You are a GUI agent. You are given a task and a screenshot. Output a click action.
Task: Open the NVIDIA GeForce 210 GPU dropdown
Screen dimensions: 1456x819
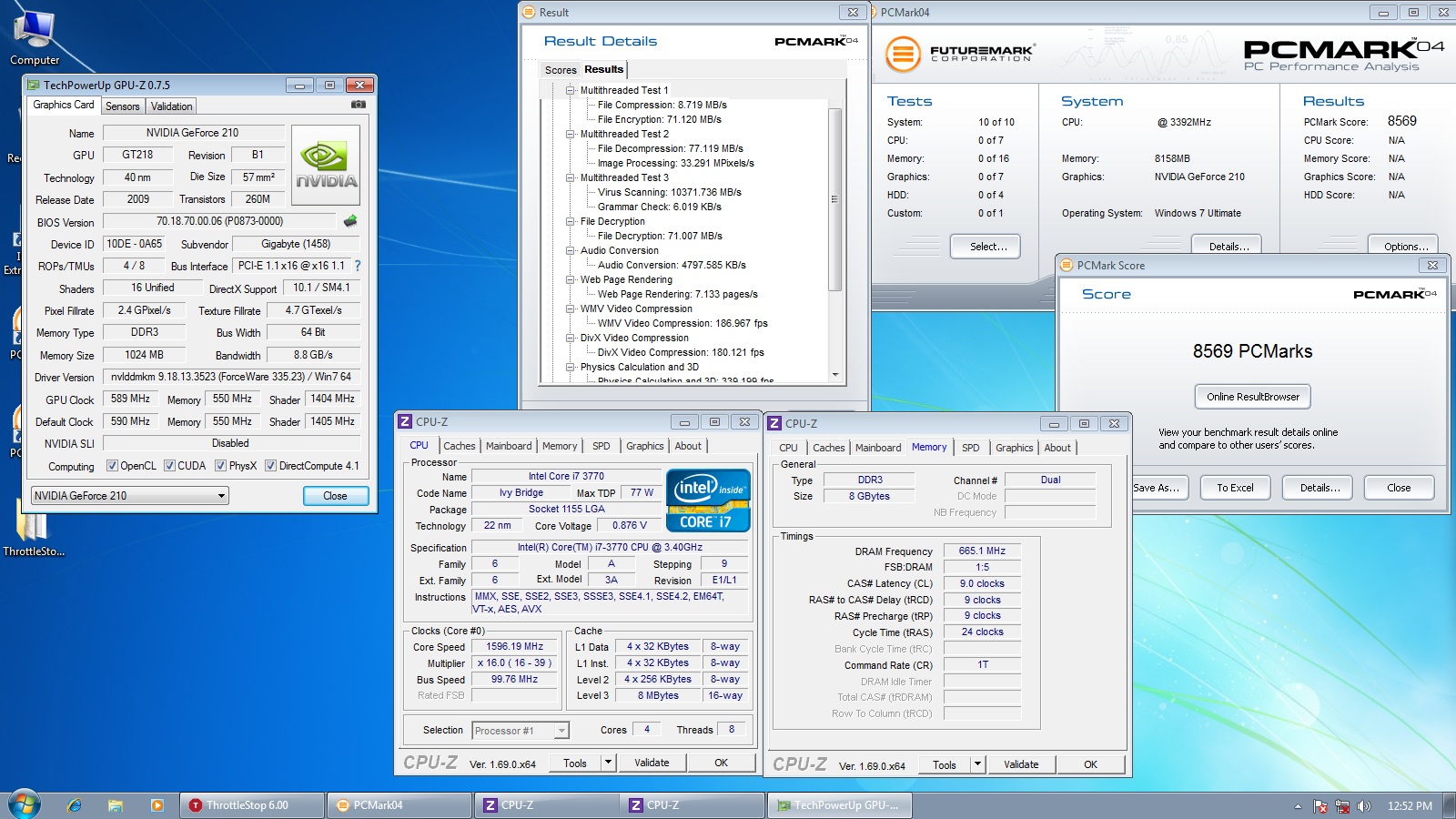129,496
